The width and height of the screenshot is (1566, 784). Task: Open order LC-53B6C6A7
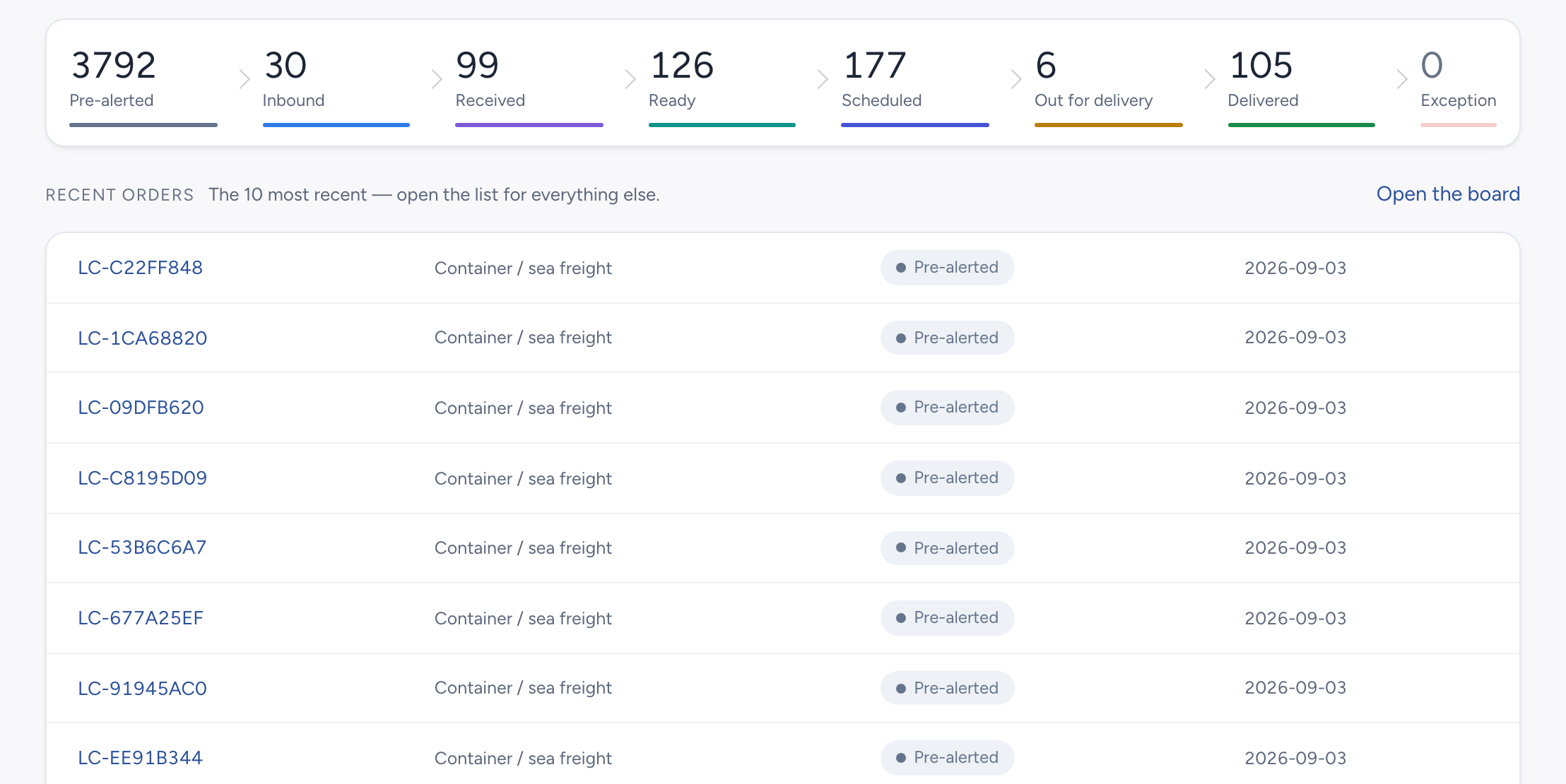[x=142, y=547]
